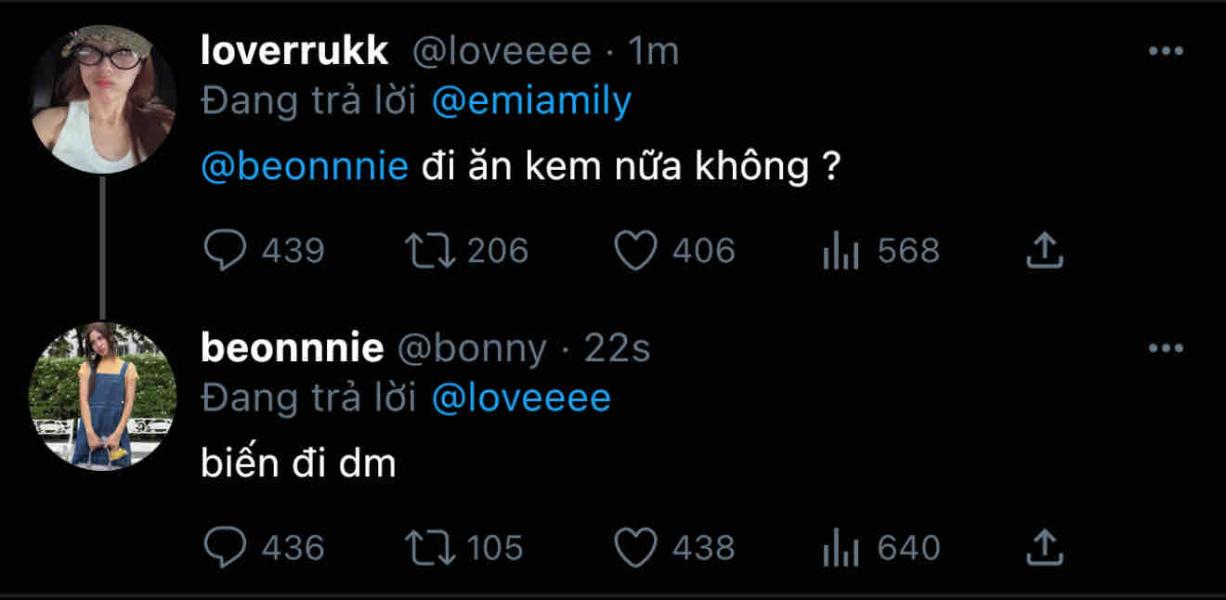View analytics icon on loverrukk's tweet
Viewport: 1226px width, 600px height.
coord(841,251)
